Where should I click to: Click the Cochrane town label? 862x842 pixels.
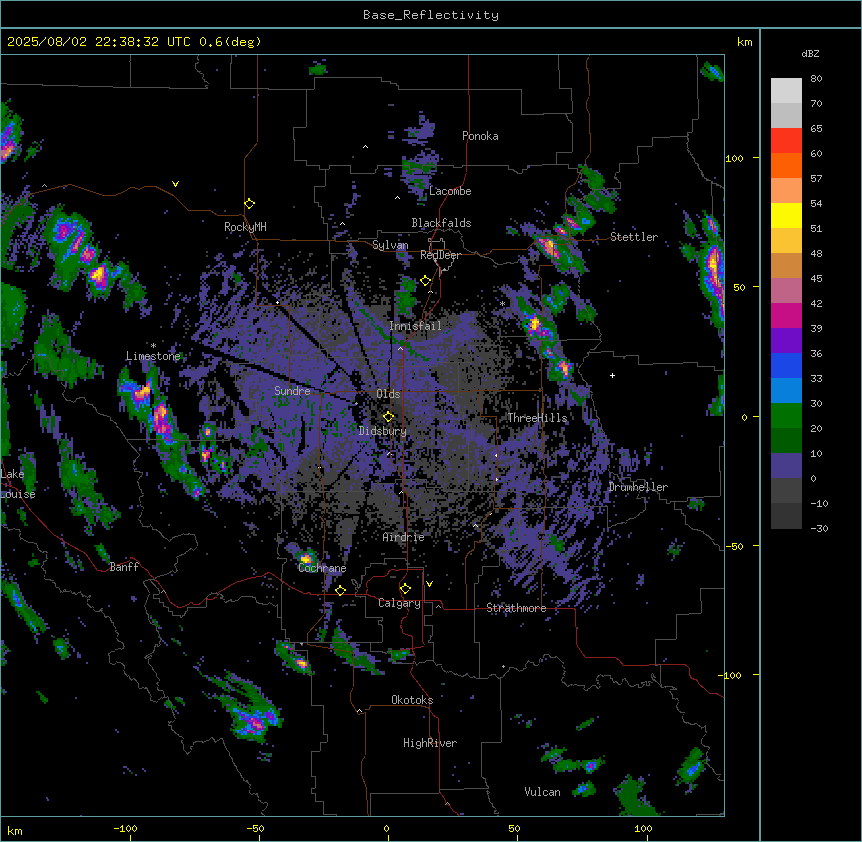tap(322, 568)
